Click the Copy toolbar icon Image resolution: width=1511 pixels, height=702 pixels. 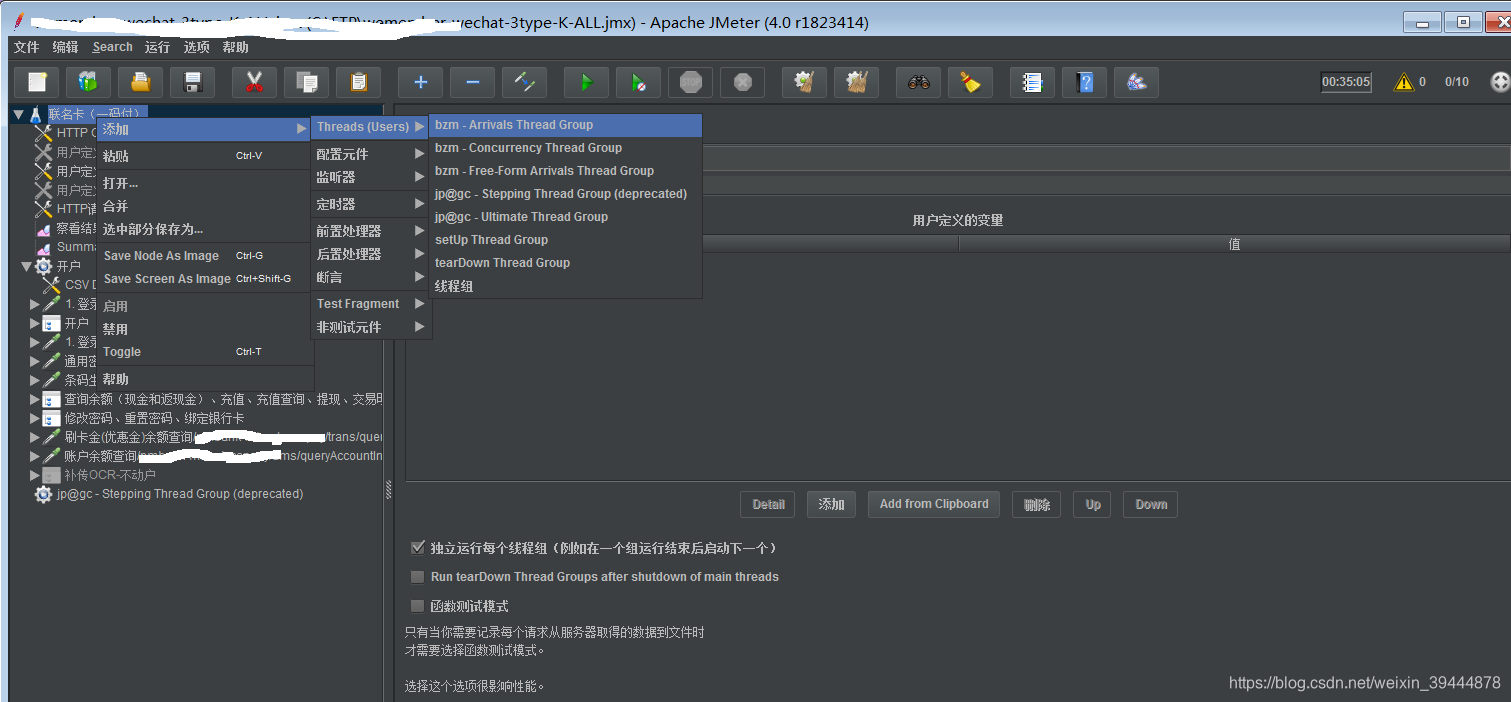click(307, 82)
